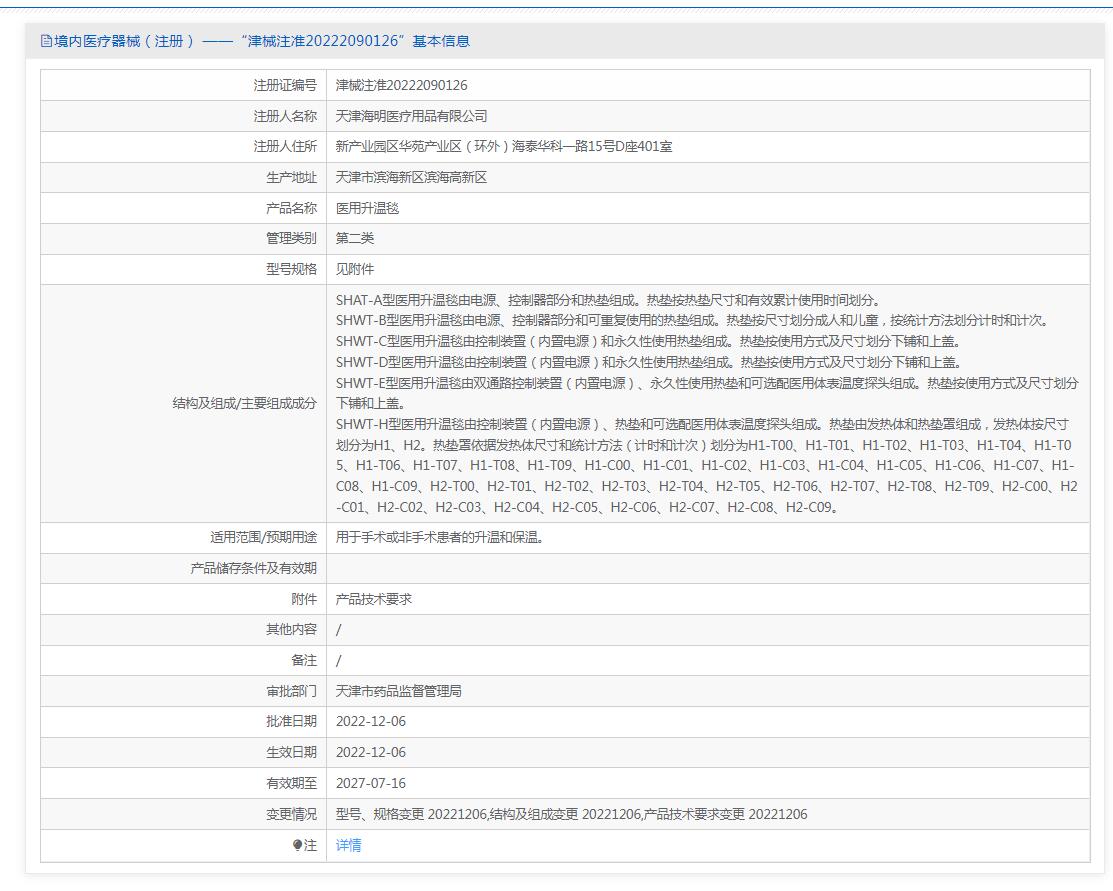The width and height of the screenshot is (1113, 891).
Task: Click the 结构及组成/主要组成成分 label
Action: [245, 403]
